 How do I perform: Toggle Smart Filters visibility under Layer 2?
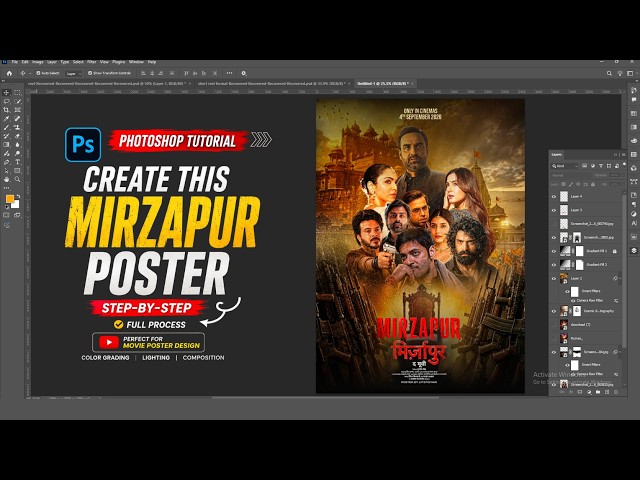point(567,291)
